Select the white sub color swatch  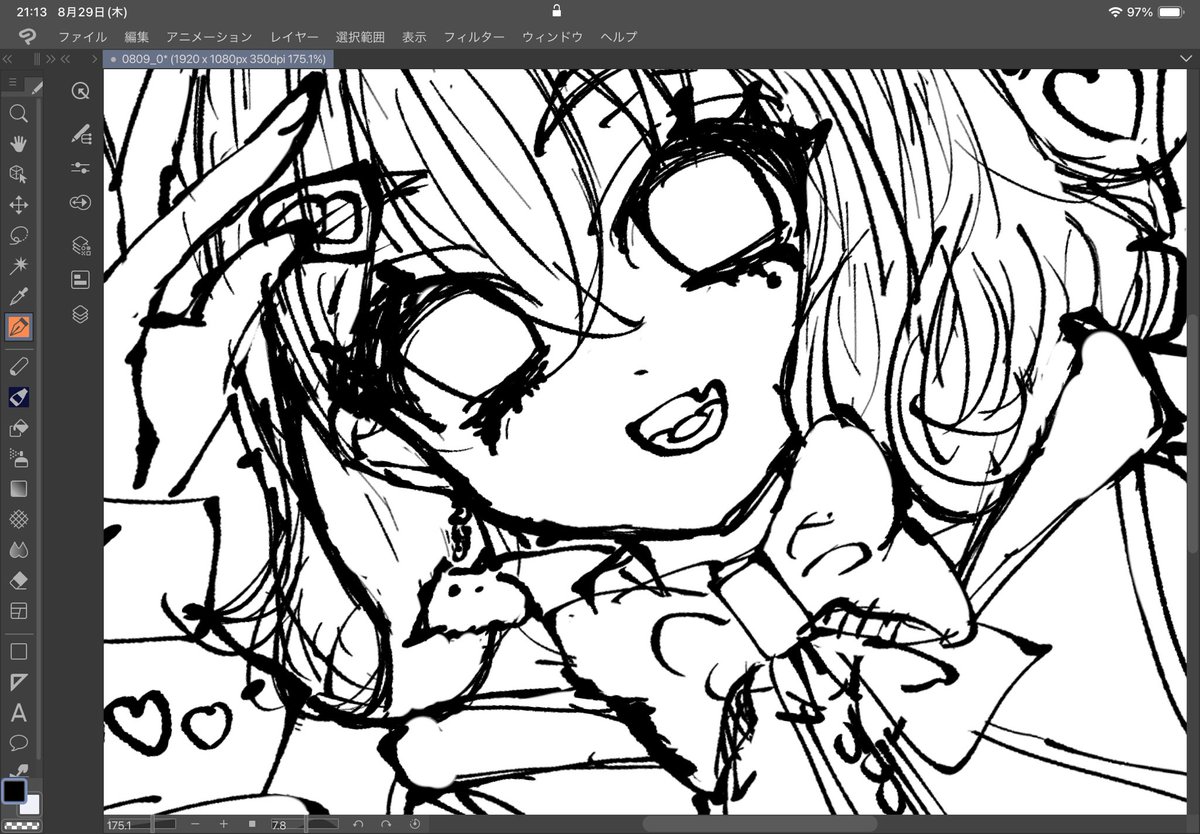tap(33, 804)
